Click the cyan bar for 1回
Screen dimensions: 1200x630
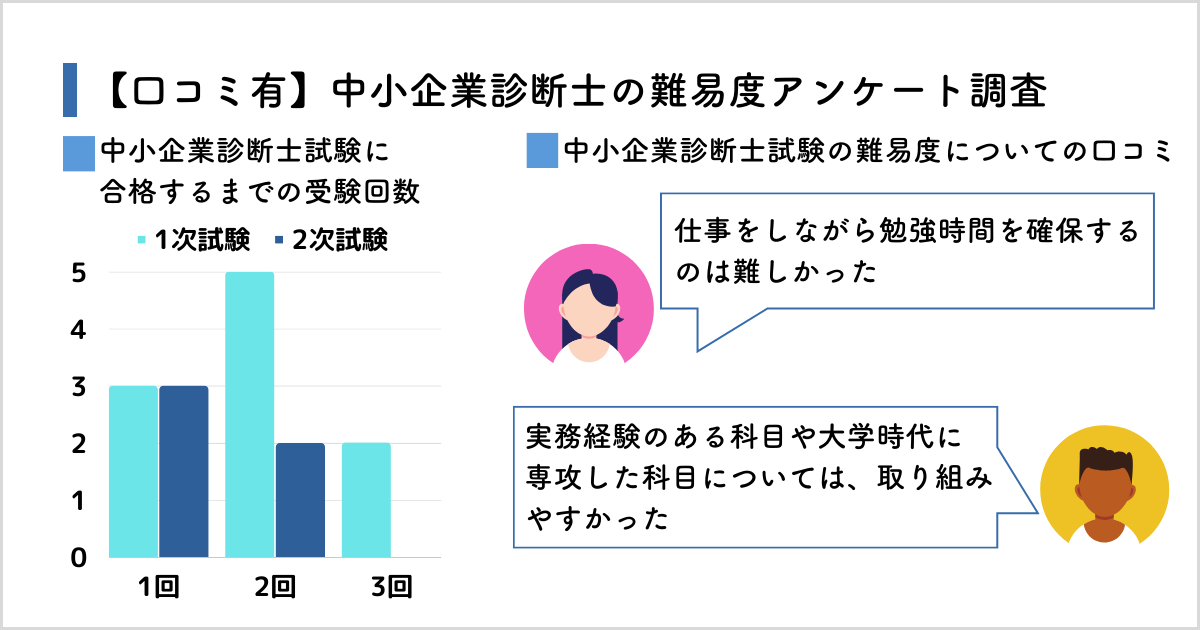pos(133,471)
